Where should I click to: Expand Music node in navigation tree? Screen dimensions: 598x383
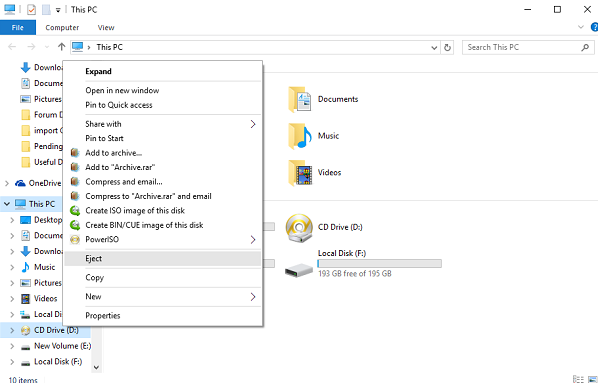coord(12,267)
